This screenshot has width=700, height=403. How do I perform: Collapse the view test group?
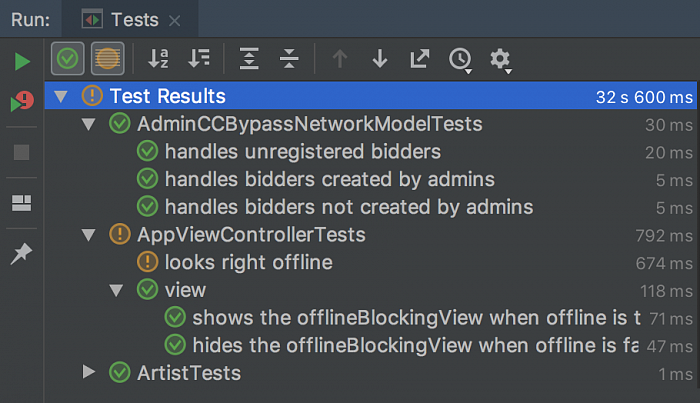(116, 290)
